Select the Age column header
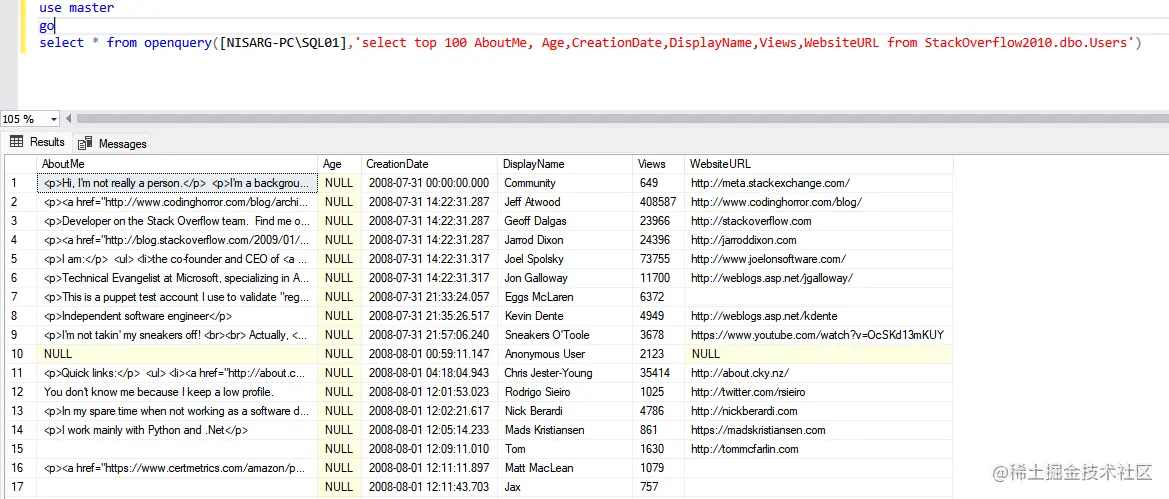1169x499 pixels. pyautogui.click(x=340, y=164)
